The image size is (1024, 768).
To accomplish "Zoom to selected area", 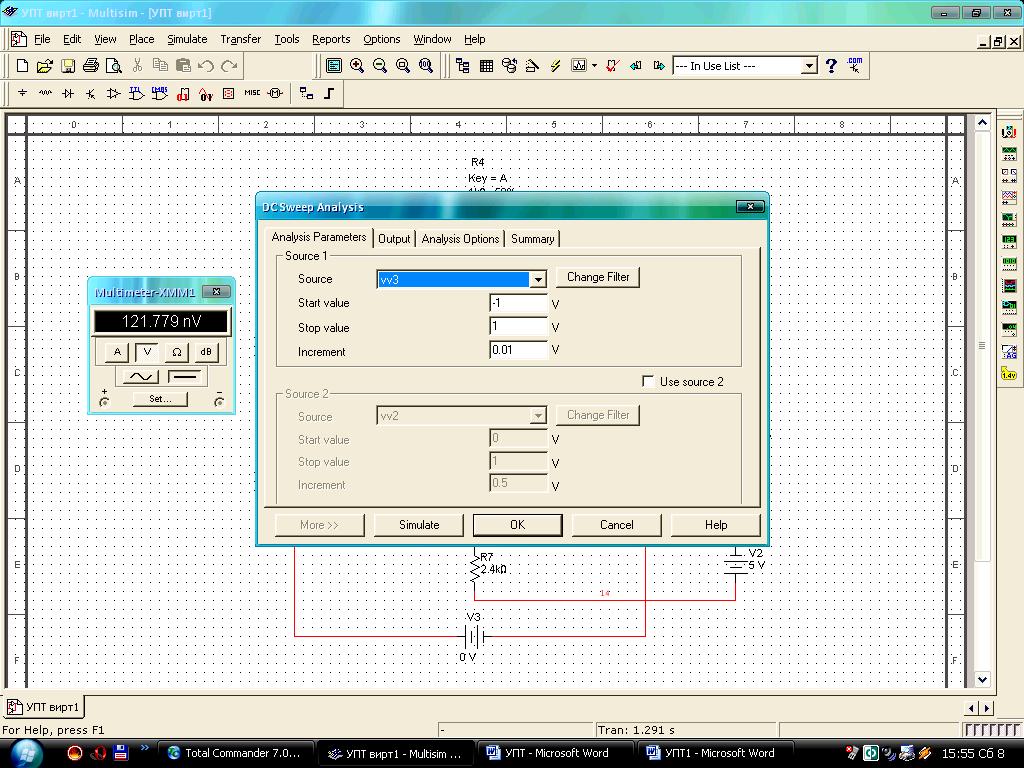I will click(403, 66).
